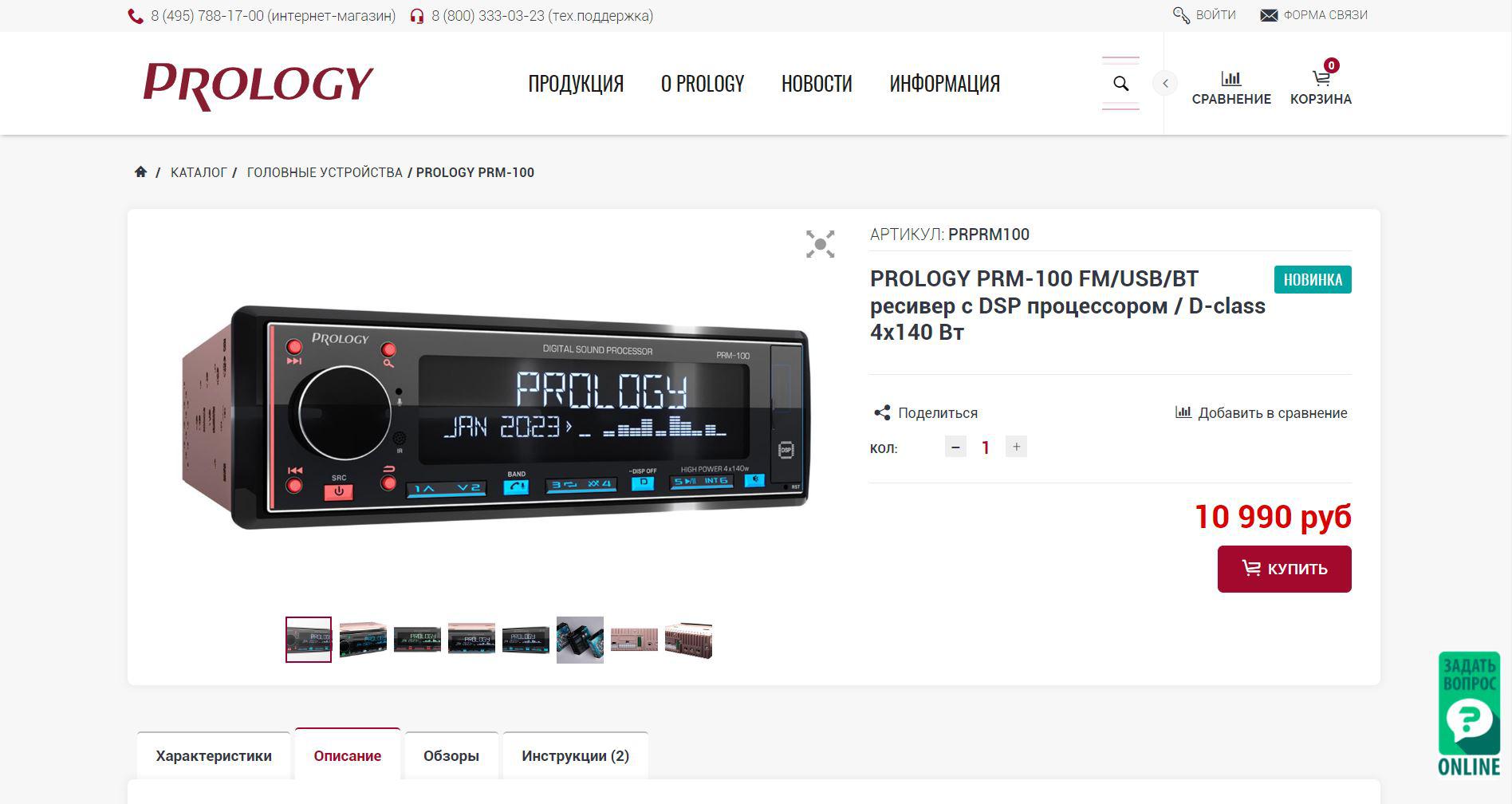The height and width of the screenshot is (804, 1512).
Task: Increase quantity with the plus button
Action: click(x=1016, y=447)
